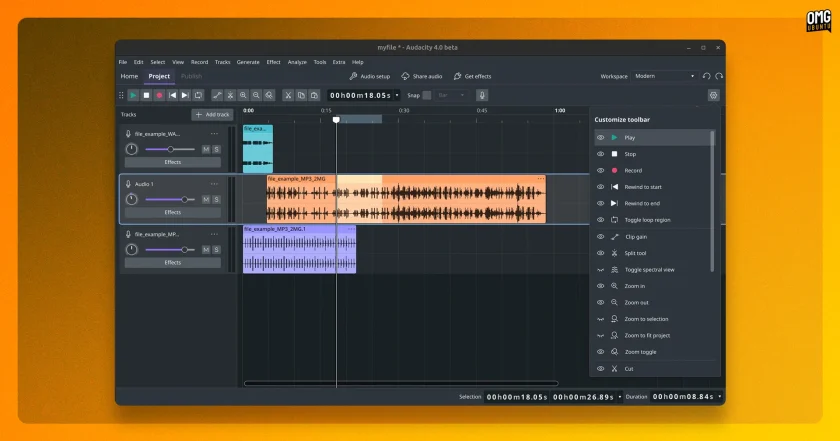
Task: Open the Workspace Modern dropdown
Action: (x=664, y=76)
